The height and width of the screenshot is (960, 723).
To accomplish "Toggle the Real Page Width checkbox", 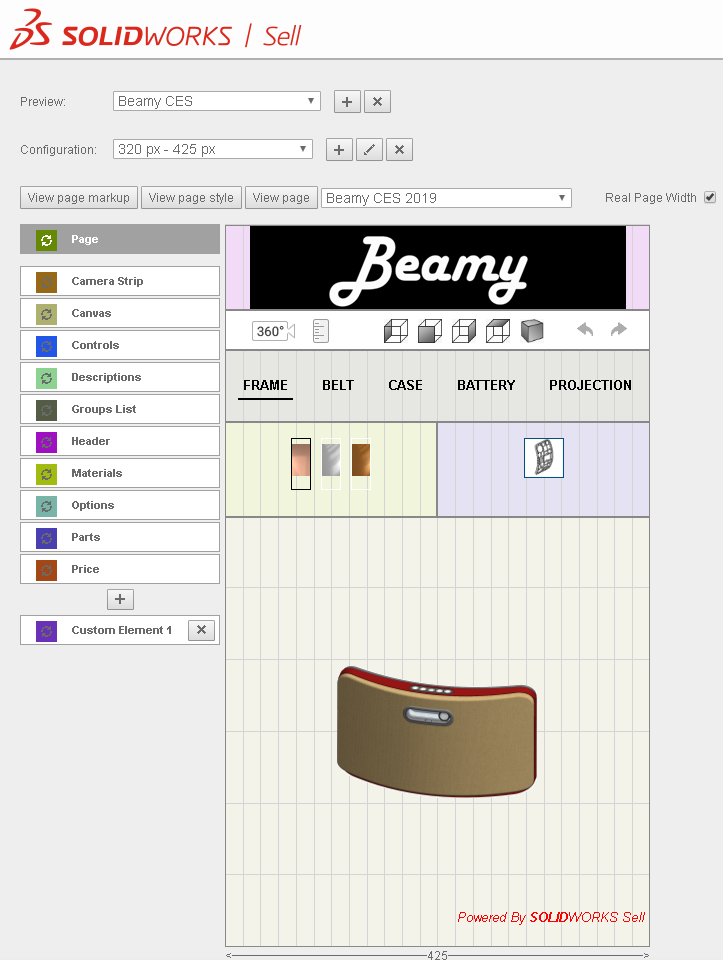I will [710, 197].
